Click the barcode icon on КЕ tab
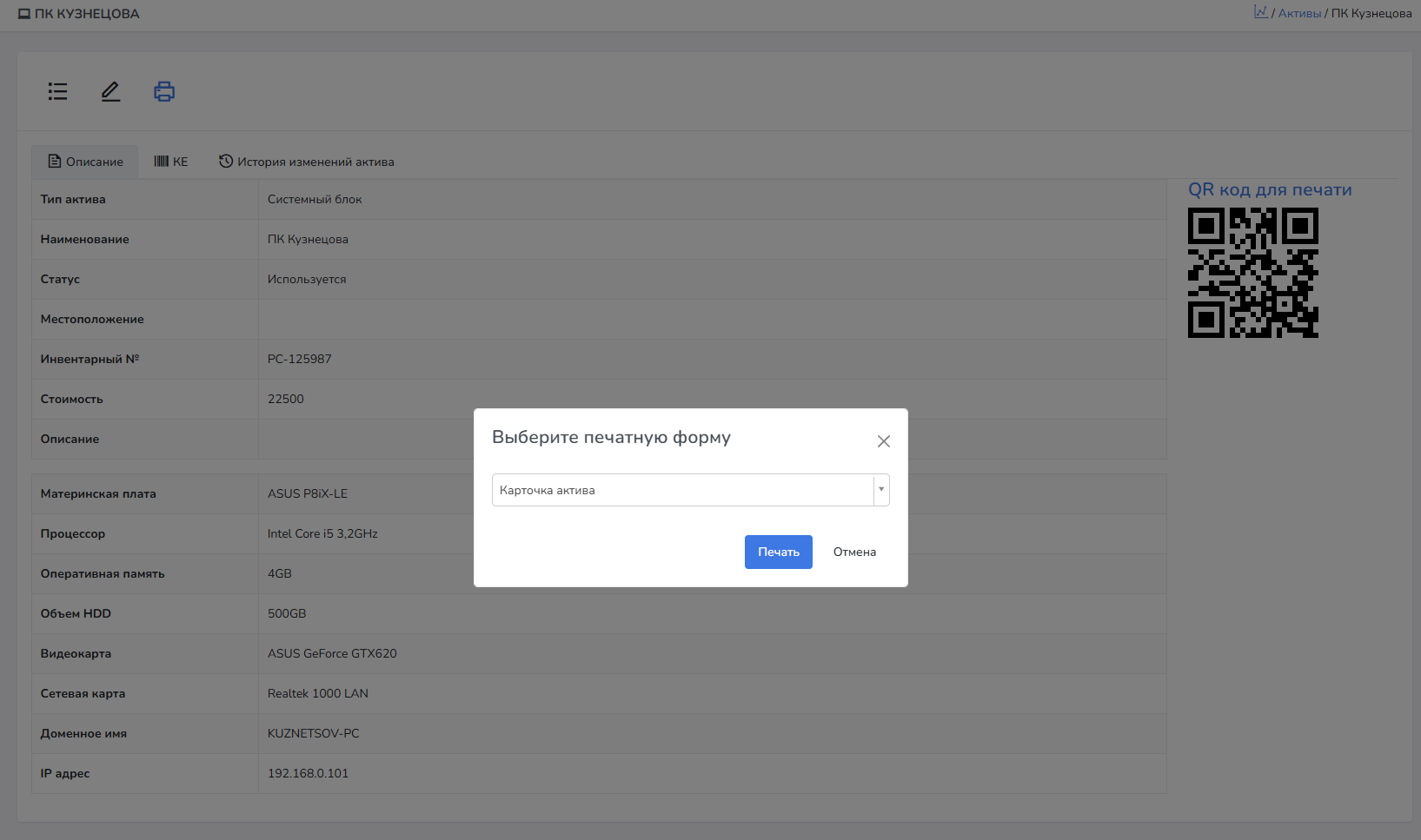 click(x=161, y=162)
